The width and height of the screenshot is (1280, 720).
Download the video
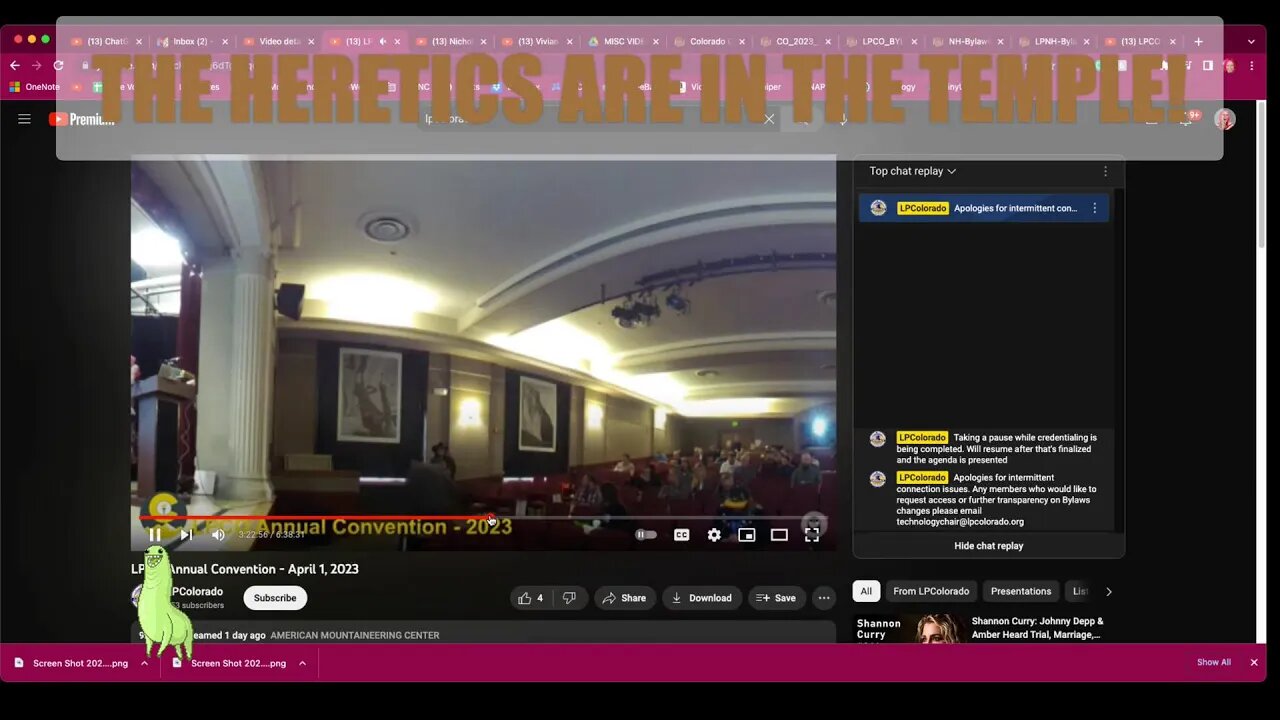tap(701, 598)
